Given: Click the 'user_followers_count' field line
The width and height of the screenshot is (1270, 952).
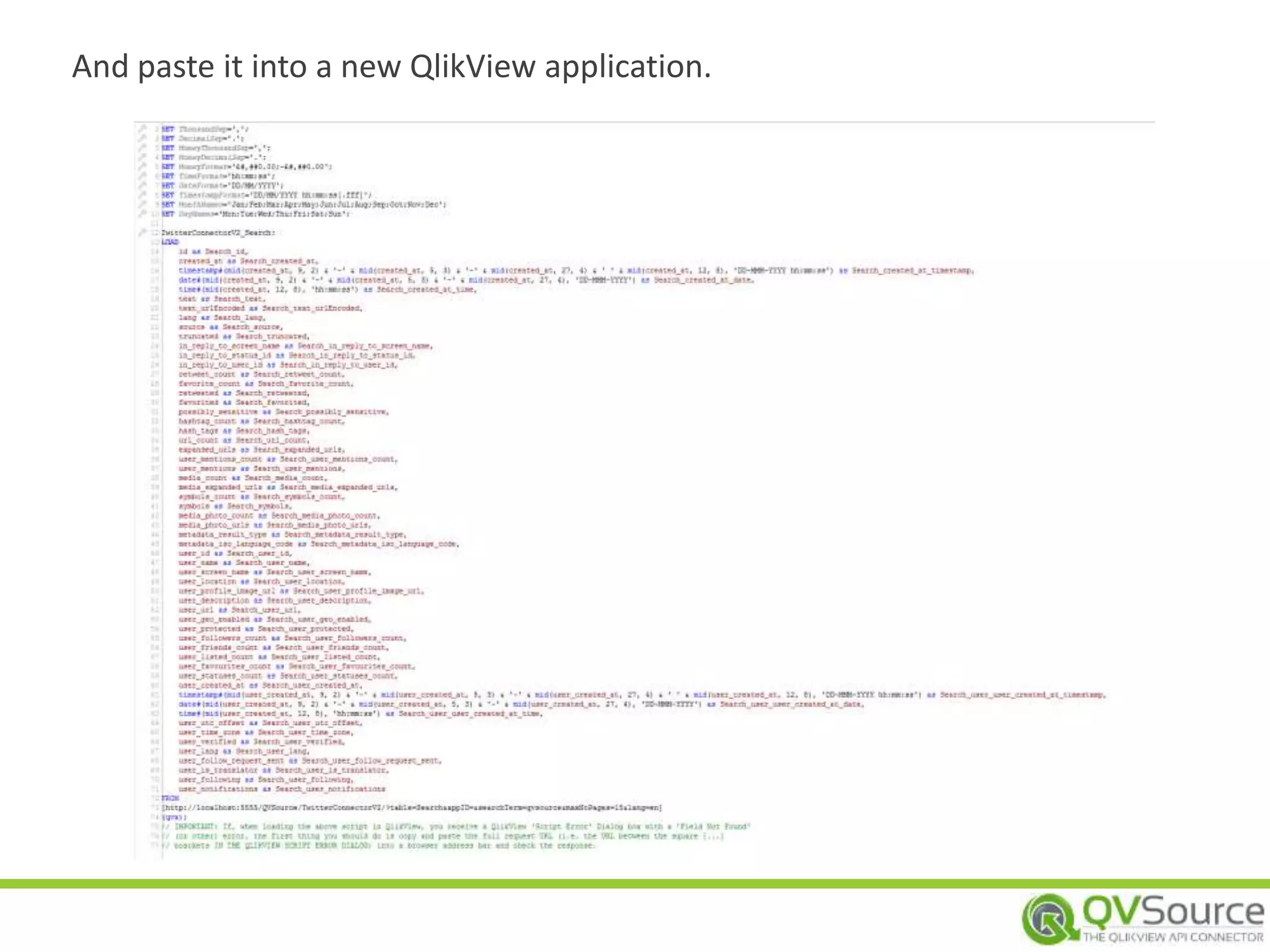Looking at the screenshot, I should pos(293,638).
